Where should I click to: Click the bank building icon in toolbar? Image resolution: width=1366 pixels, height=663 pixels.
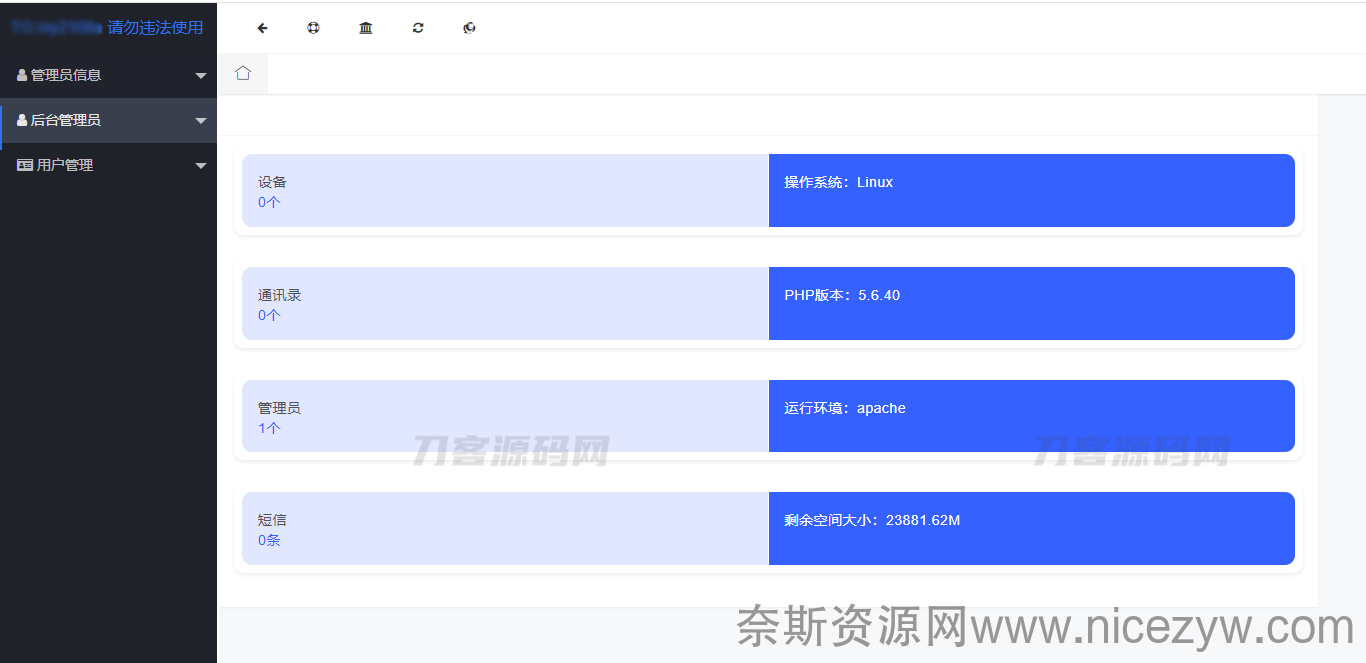(366, 28)
